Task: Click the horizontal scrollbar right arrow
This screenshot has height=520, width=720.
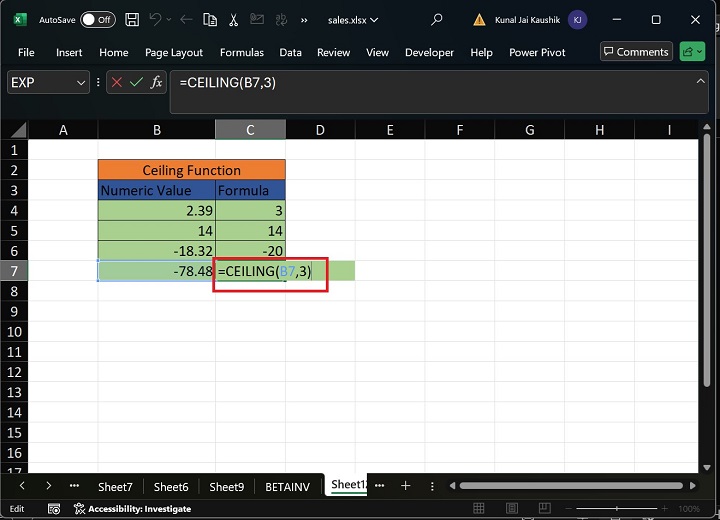Action: [693, 486]
